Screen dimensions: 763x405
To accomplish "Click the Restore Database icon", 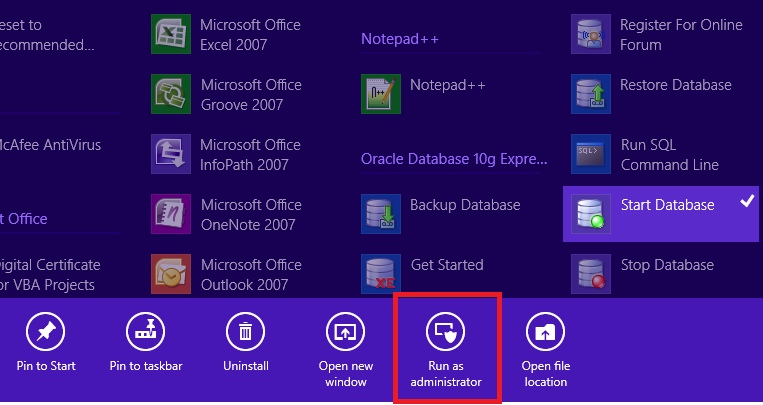I will click(591, 94).
